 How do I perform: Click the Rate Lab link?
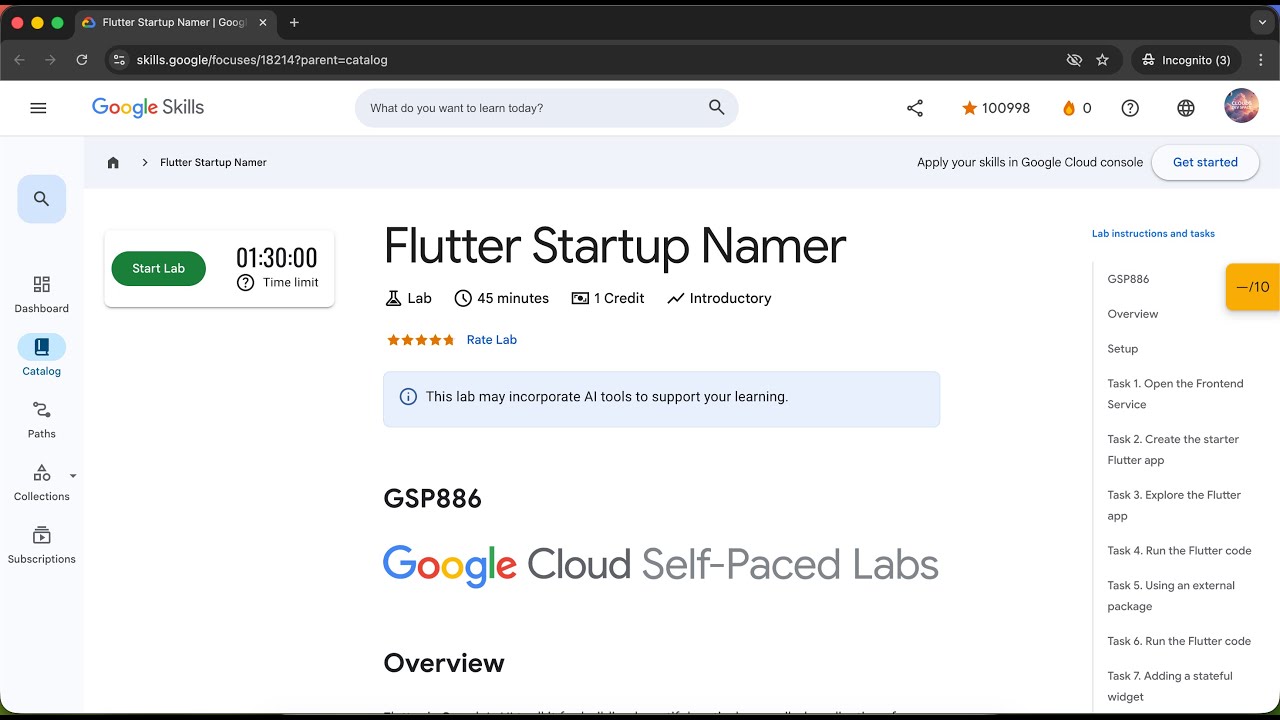(492, 340)
